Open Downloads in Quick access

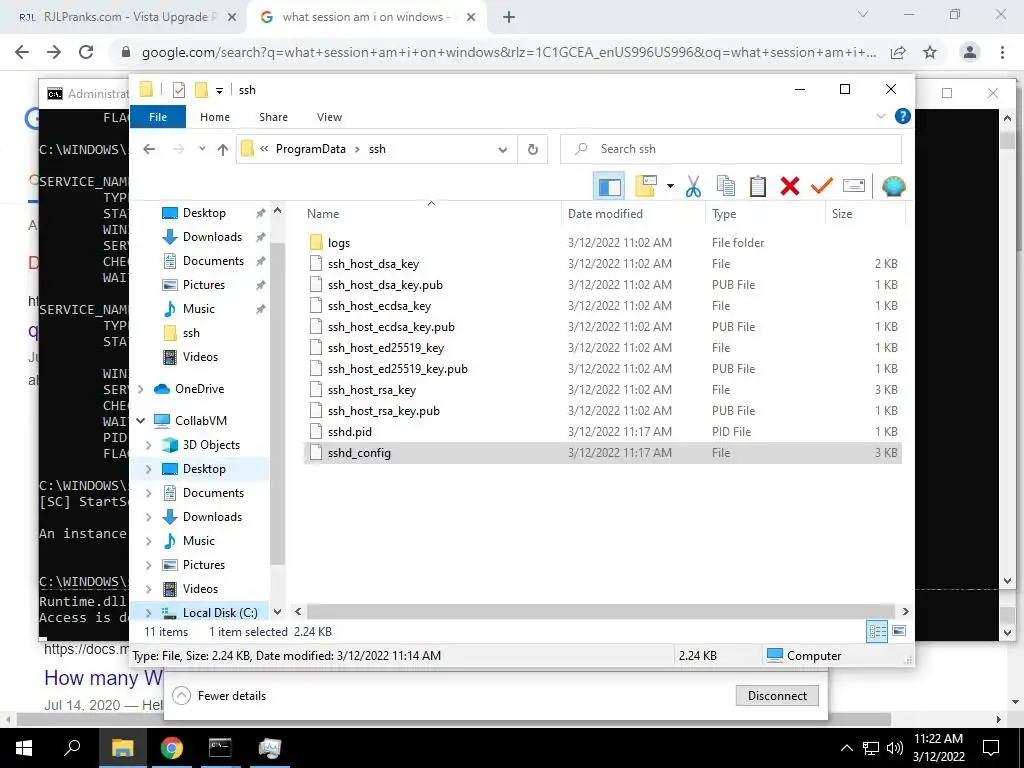click(212, 237)
